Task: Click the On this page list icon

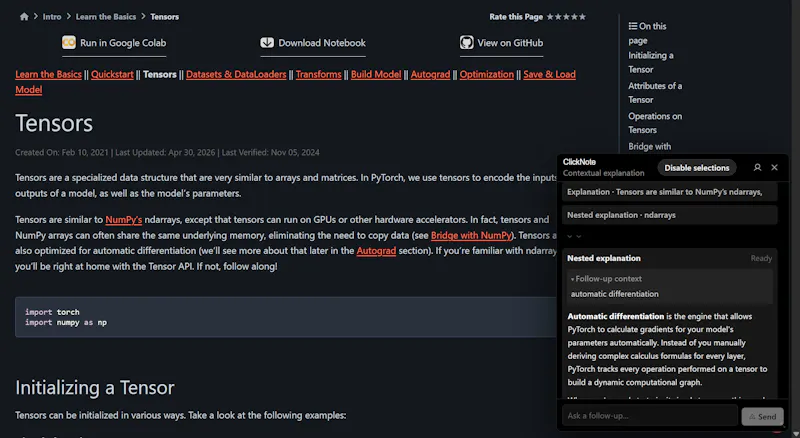Action: click(633, 26)
